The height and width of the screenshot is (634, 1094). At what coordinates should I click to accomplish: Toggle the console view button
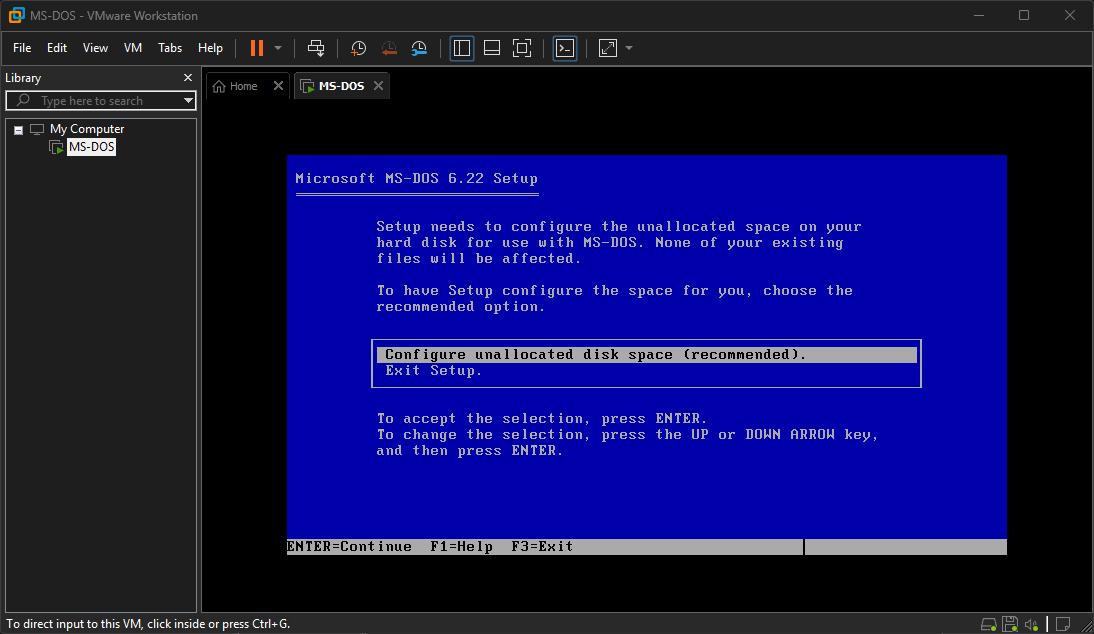coord(565,48)
